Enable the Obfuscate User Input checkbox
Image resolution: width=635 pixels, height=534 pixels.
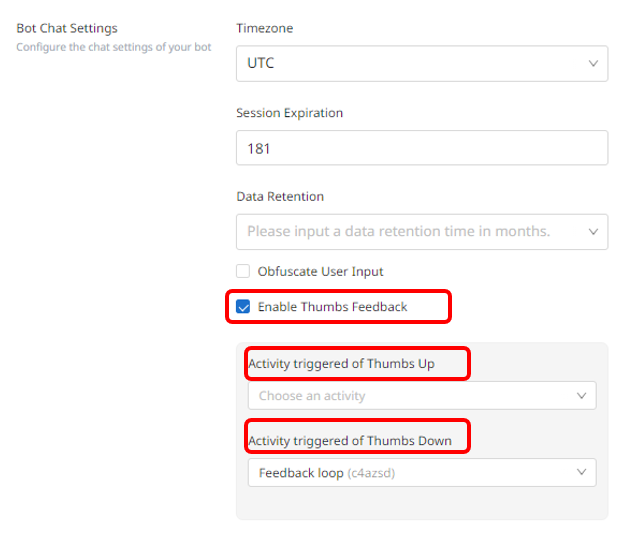[x=243, y=271]
